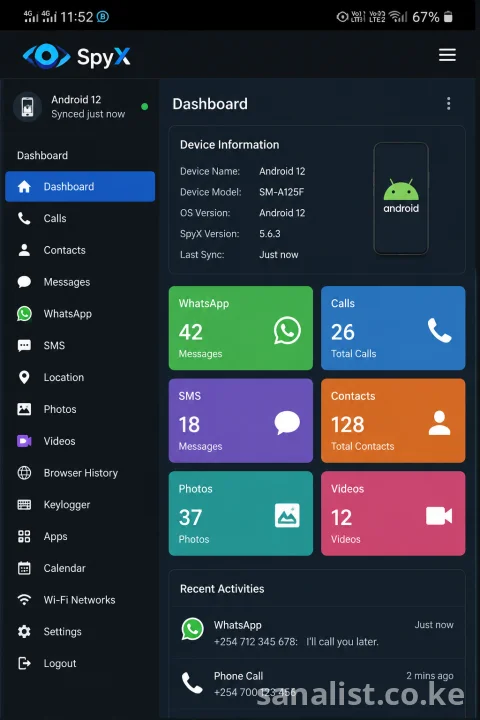Click the Wi-Fi Networks icon
This screenshot has height=720, width=480.
(x=24, y=600)
